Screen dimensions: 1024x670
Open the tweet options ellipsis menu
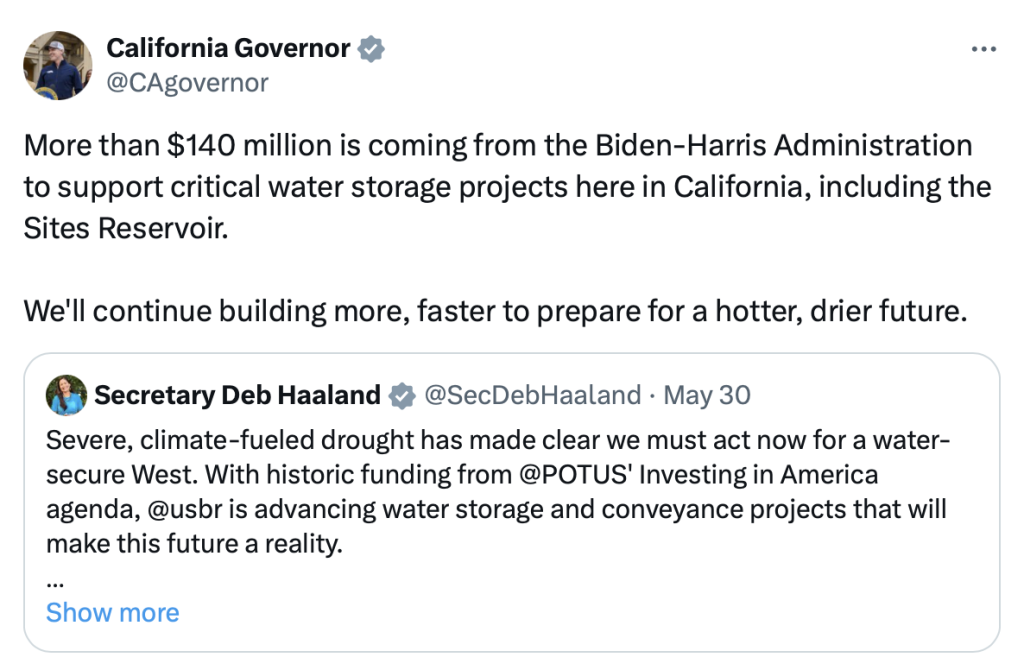tap(984, 48)
